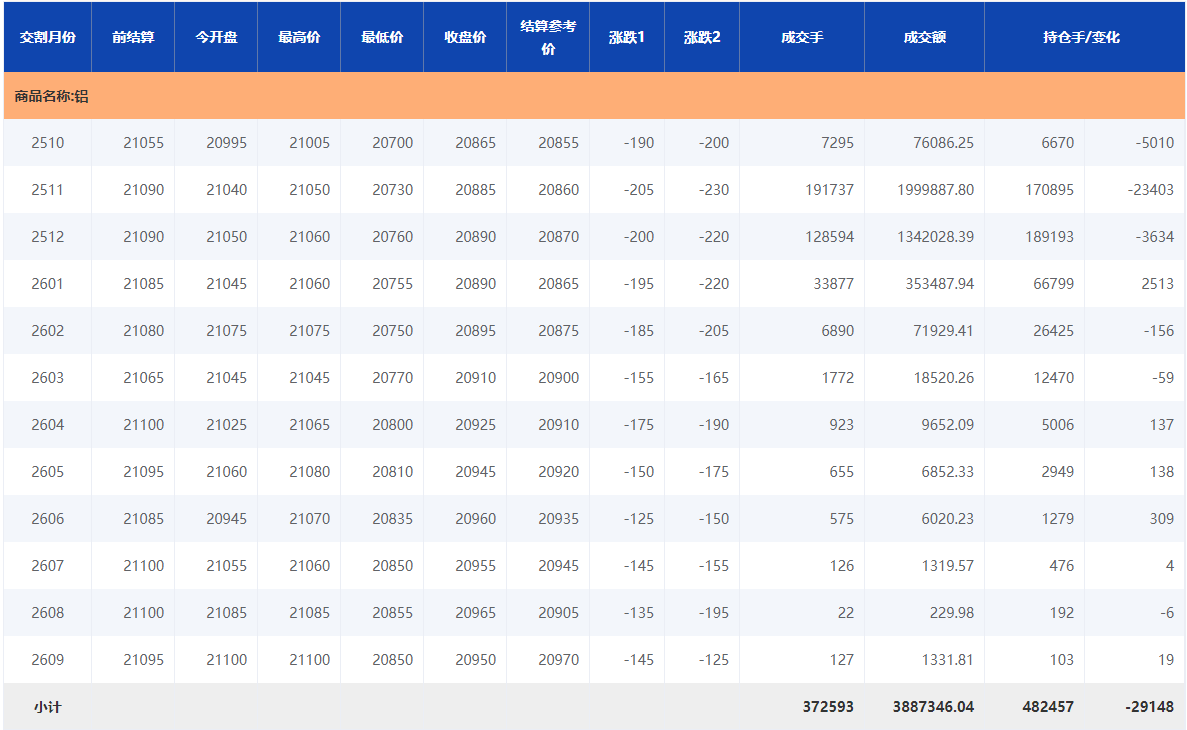
Task: Click the 成交手 column header
Action: (802, 37)
